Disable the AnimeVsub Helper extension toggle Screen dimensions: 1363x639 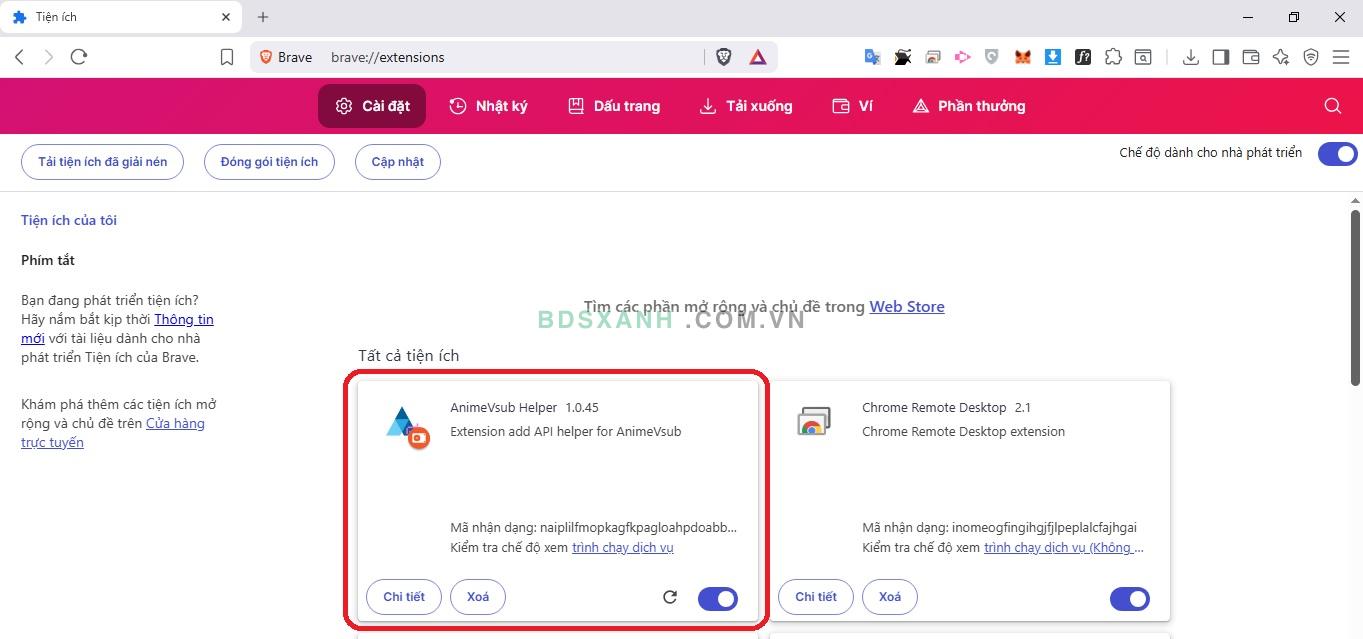[718, 598]
